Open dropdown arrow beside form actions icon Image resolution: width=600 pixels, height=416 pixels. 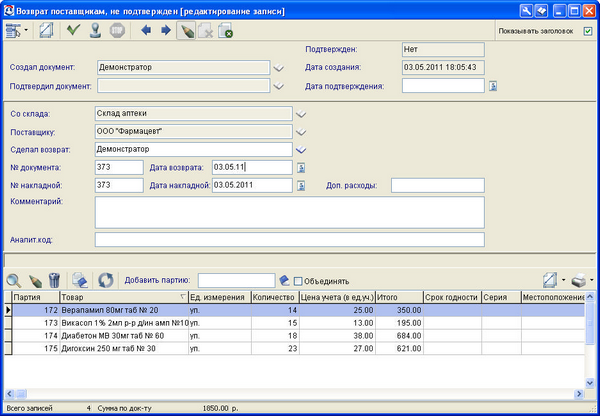26,30
